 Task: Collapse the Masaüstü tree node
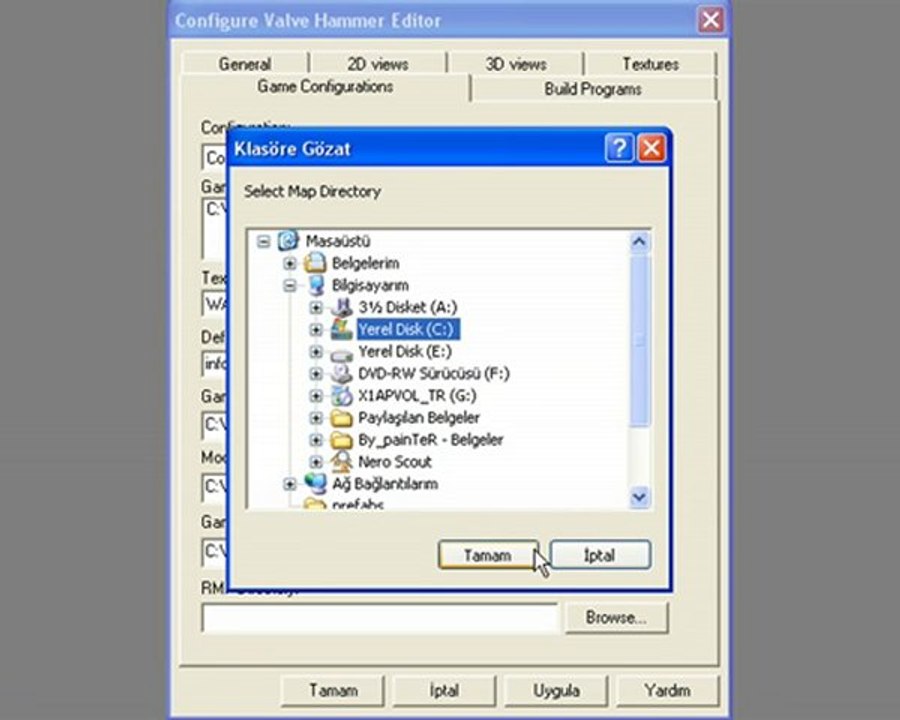point(263,241)
